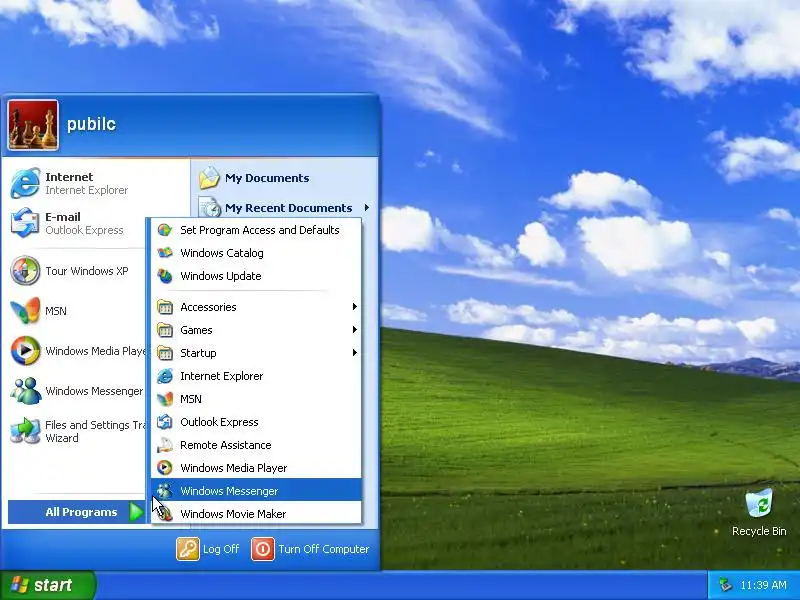Choose Set Program Access and Defaults entry
The image size is (800, 600).
click(256, 230)
